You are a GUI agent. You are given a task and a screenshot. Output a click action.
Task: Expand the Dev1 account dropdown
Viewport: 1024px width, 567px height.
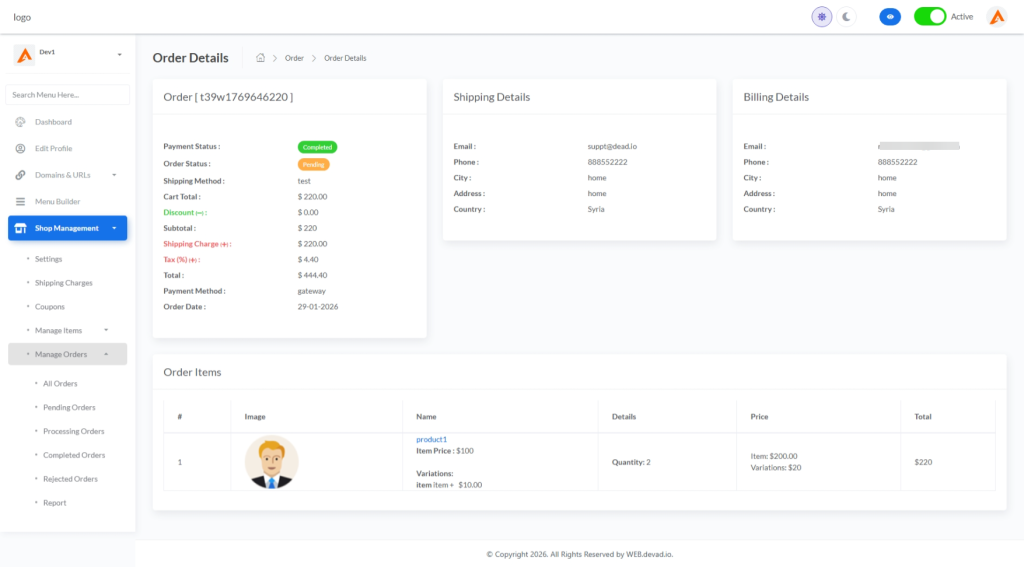pyautogui.click(x=119, y=54)
